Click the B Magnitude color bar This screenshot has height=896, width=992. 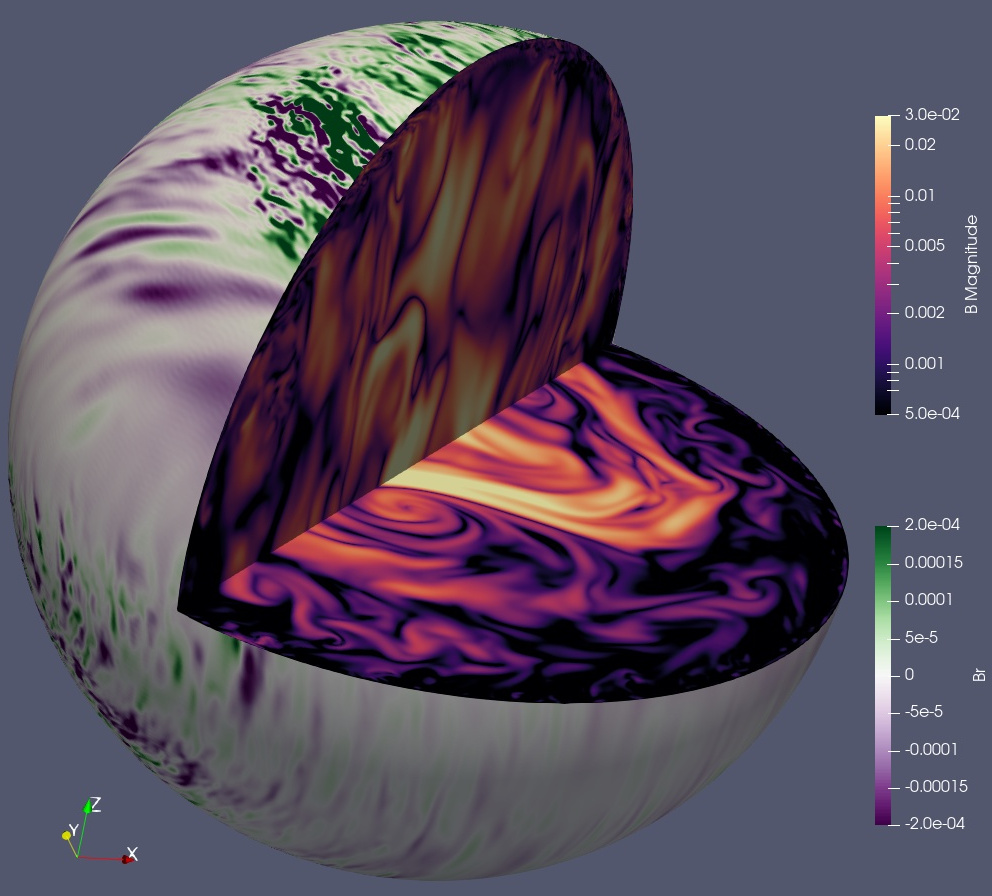pyautogui.click(x=883, y=265)
